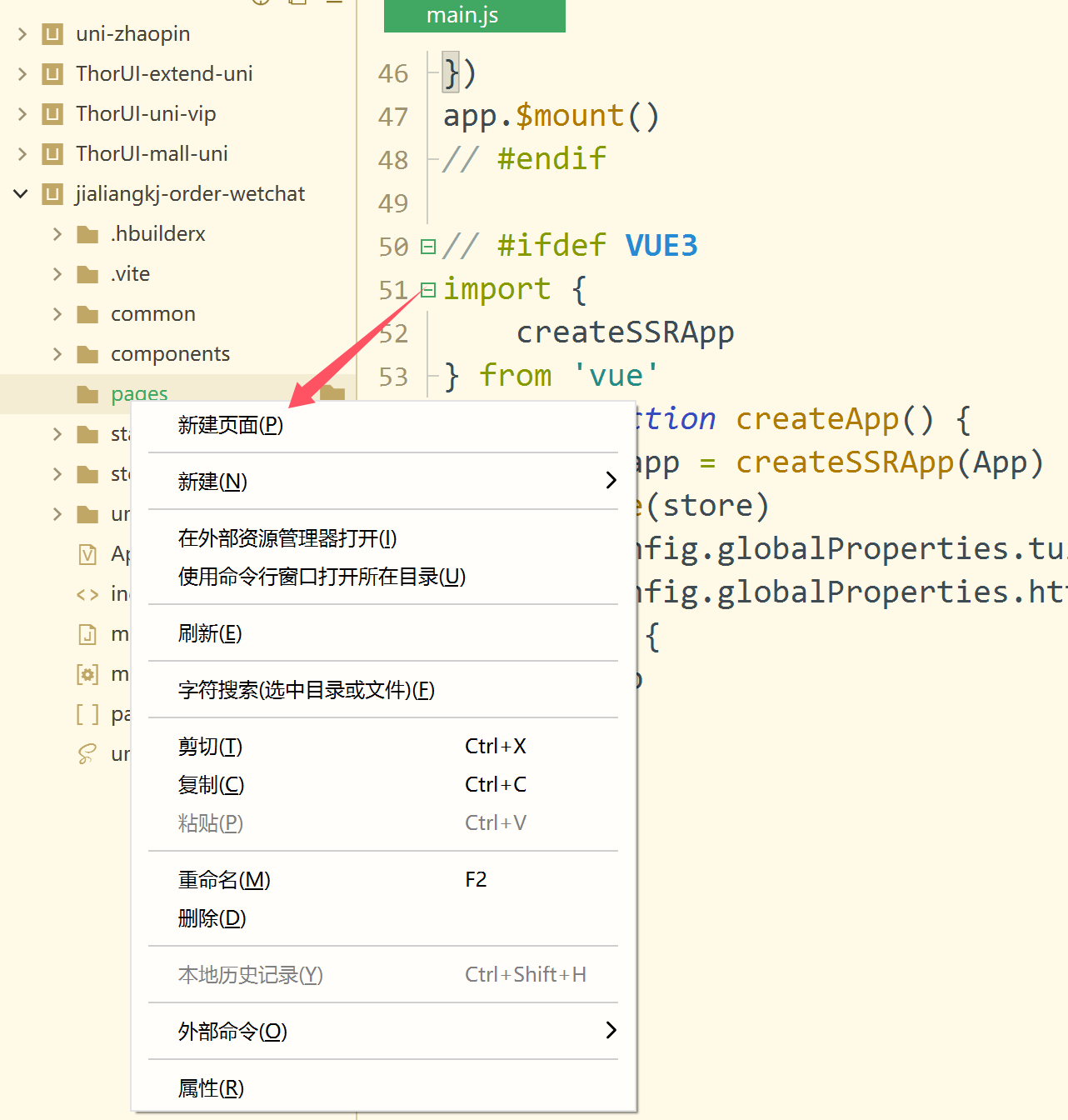Select 在外部资源管理器打开(I)
This screenshot has width=1068, height=1120.
[383, 538]
